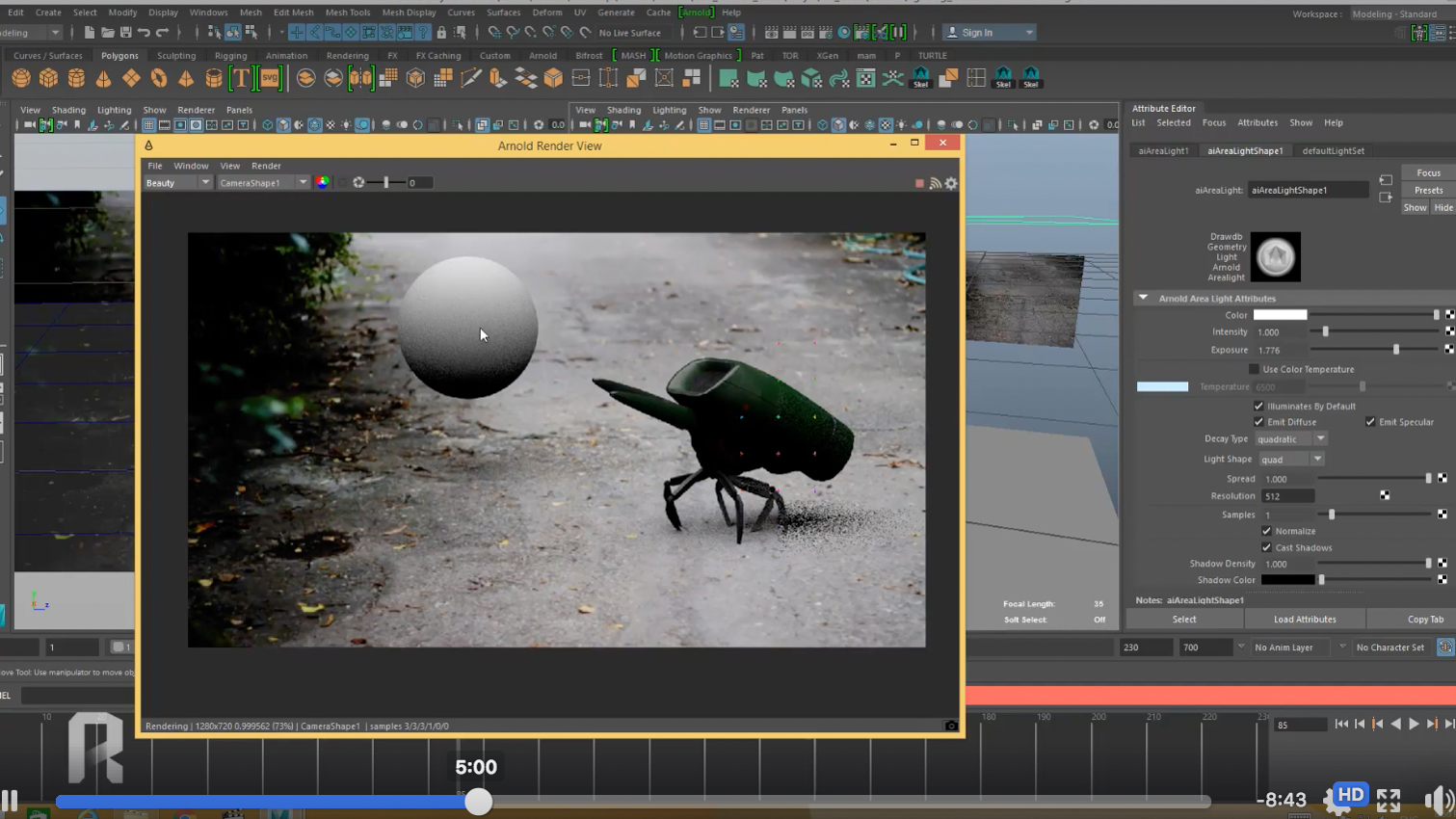
Task: Click the SVG import shelf icon
Action: [270, 78]
